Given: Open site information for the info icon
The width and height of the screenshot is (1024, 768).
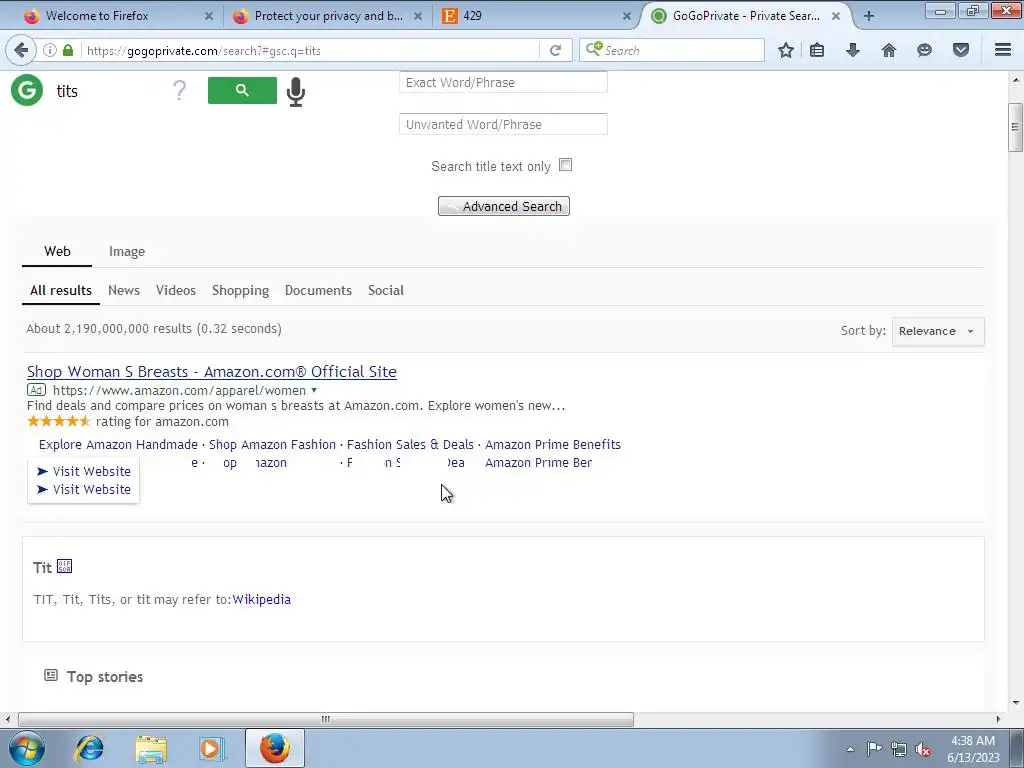Looking at the screenshot, I should 50,50.
